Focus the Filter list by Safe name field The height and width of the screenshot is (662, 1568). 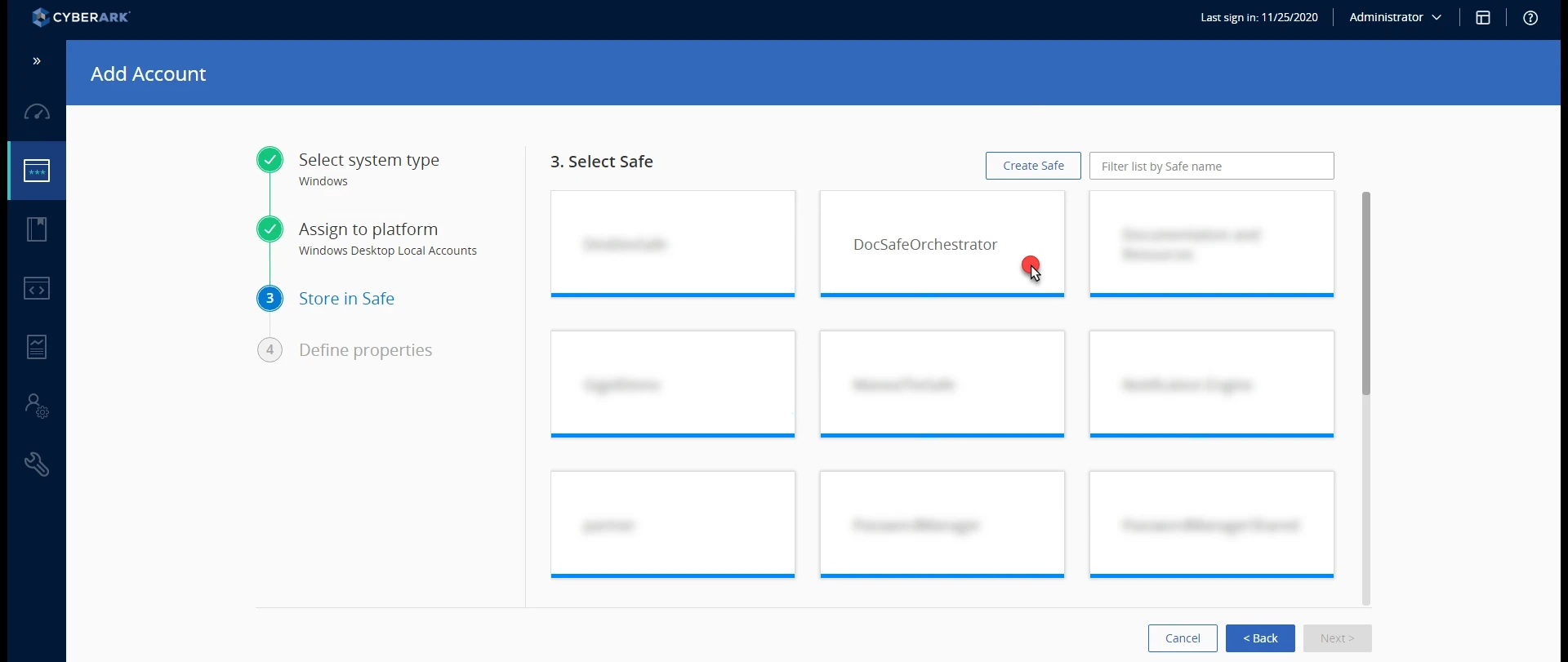1211,166
